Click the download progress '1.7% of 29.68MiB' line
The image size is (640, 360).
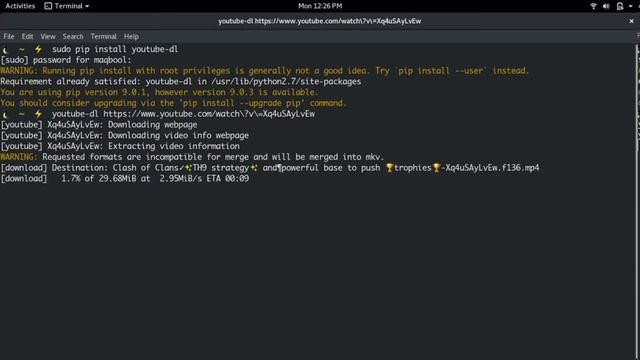[124, 178]
